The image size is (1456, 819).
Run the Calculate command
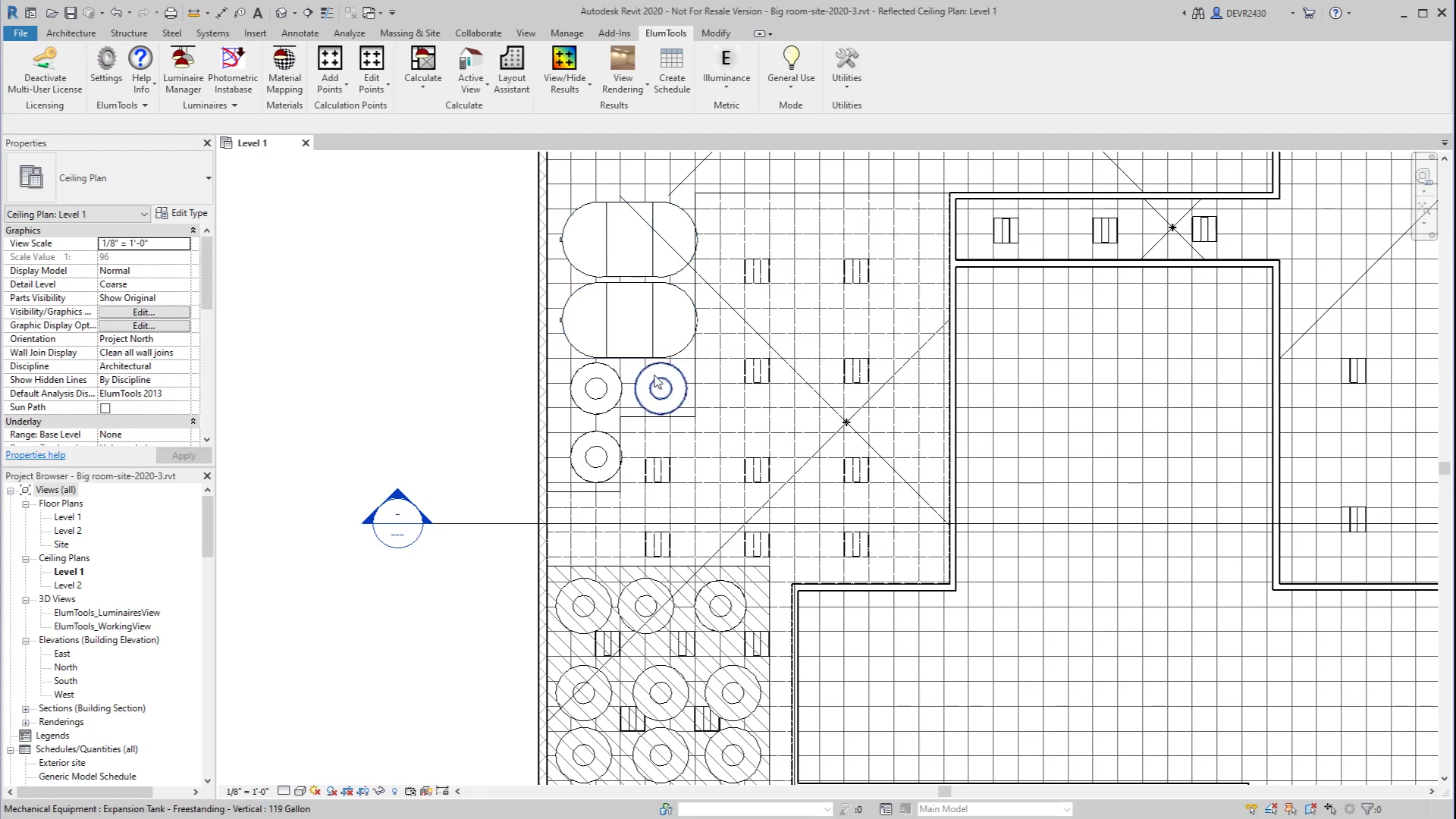point(422,67)
